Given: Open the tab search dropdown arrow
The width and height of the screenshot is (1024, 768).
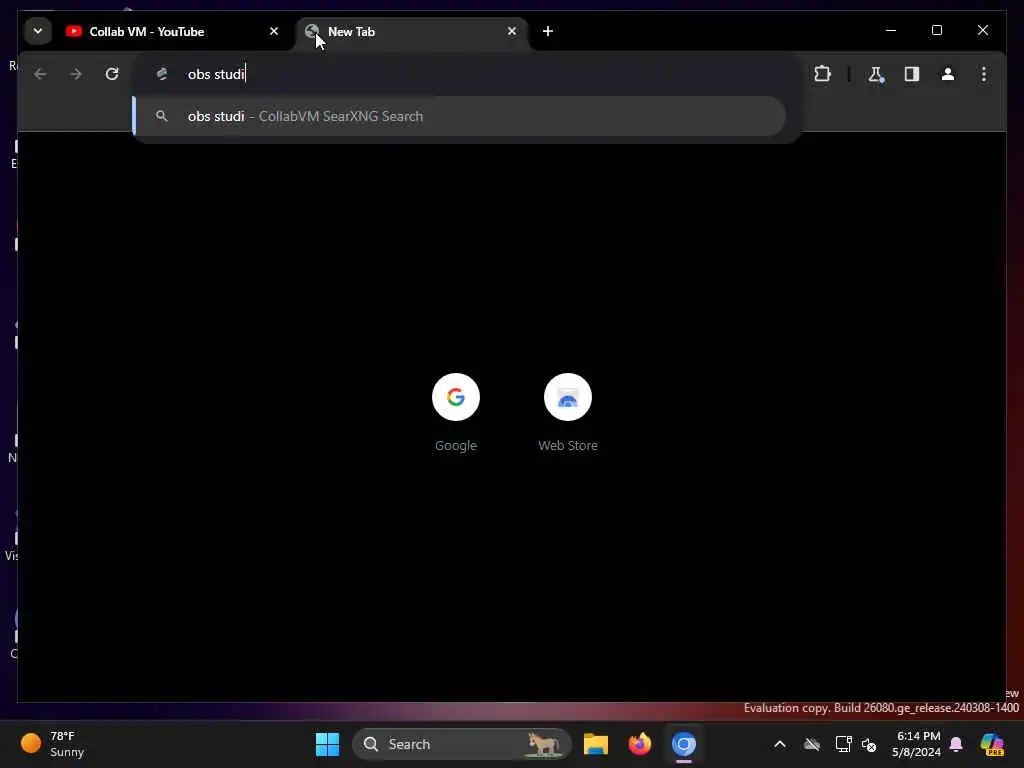Looking at the screenshot, I should click(x=38, y=31).
